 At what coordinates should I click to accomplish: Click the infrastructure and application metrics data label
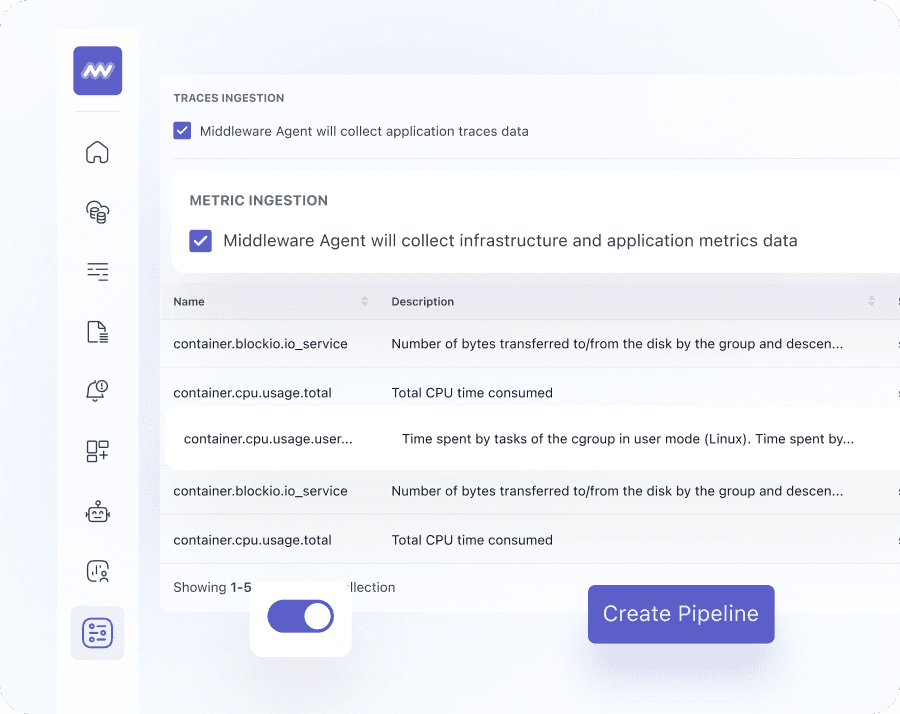pos(510,240)
